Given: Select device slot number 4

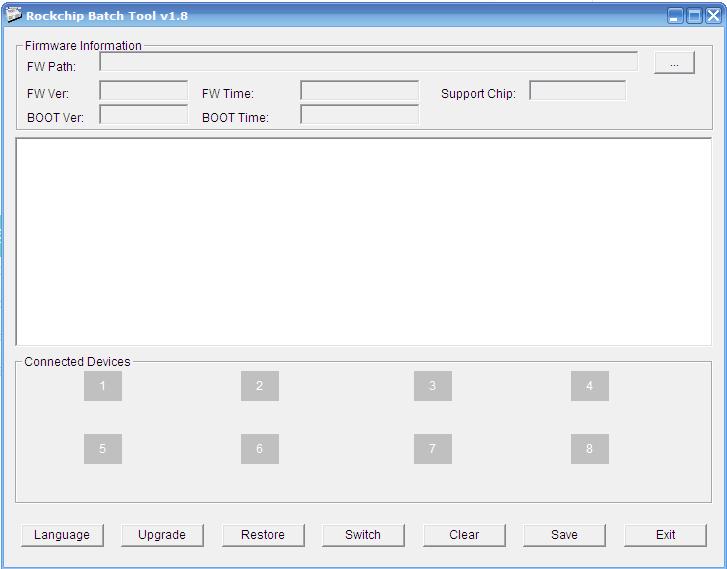Looking at the screenshot, I should tap(589, 386).
